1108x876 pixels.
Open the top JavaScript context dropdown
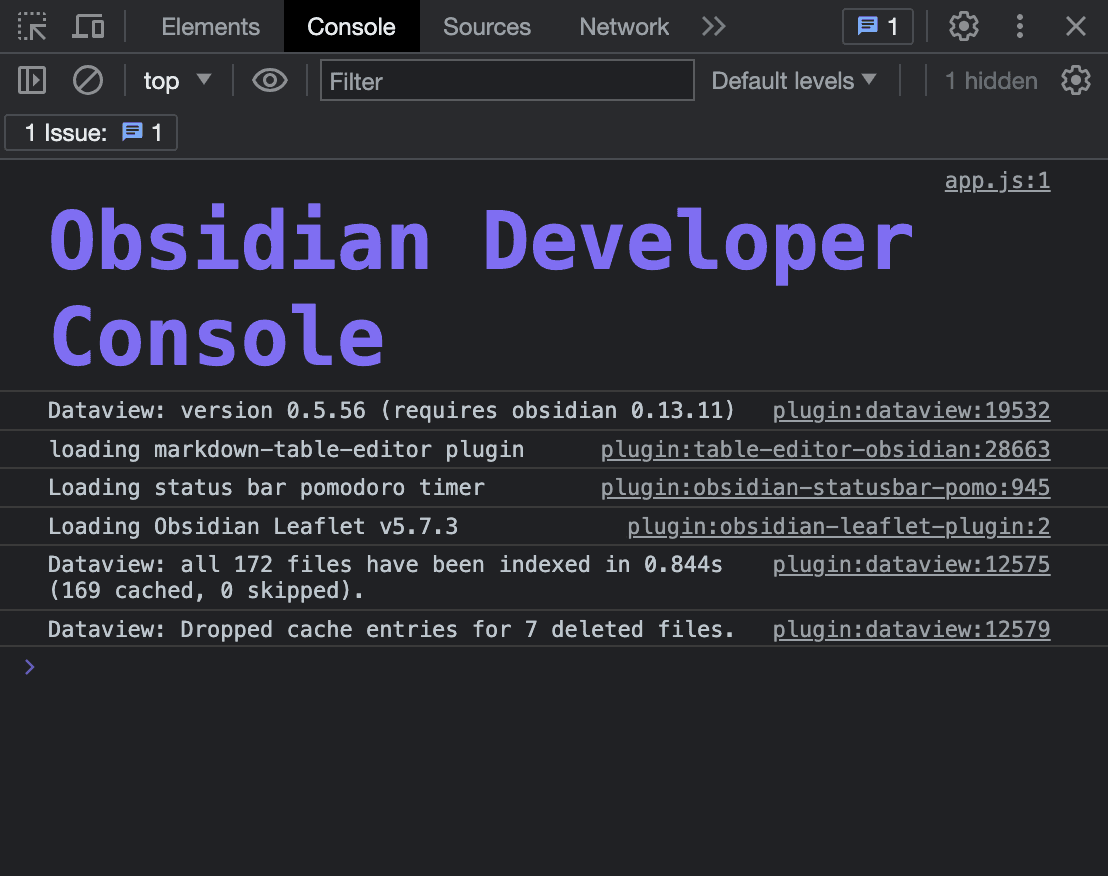click(x=177, y=81)
